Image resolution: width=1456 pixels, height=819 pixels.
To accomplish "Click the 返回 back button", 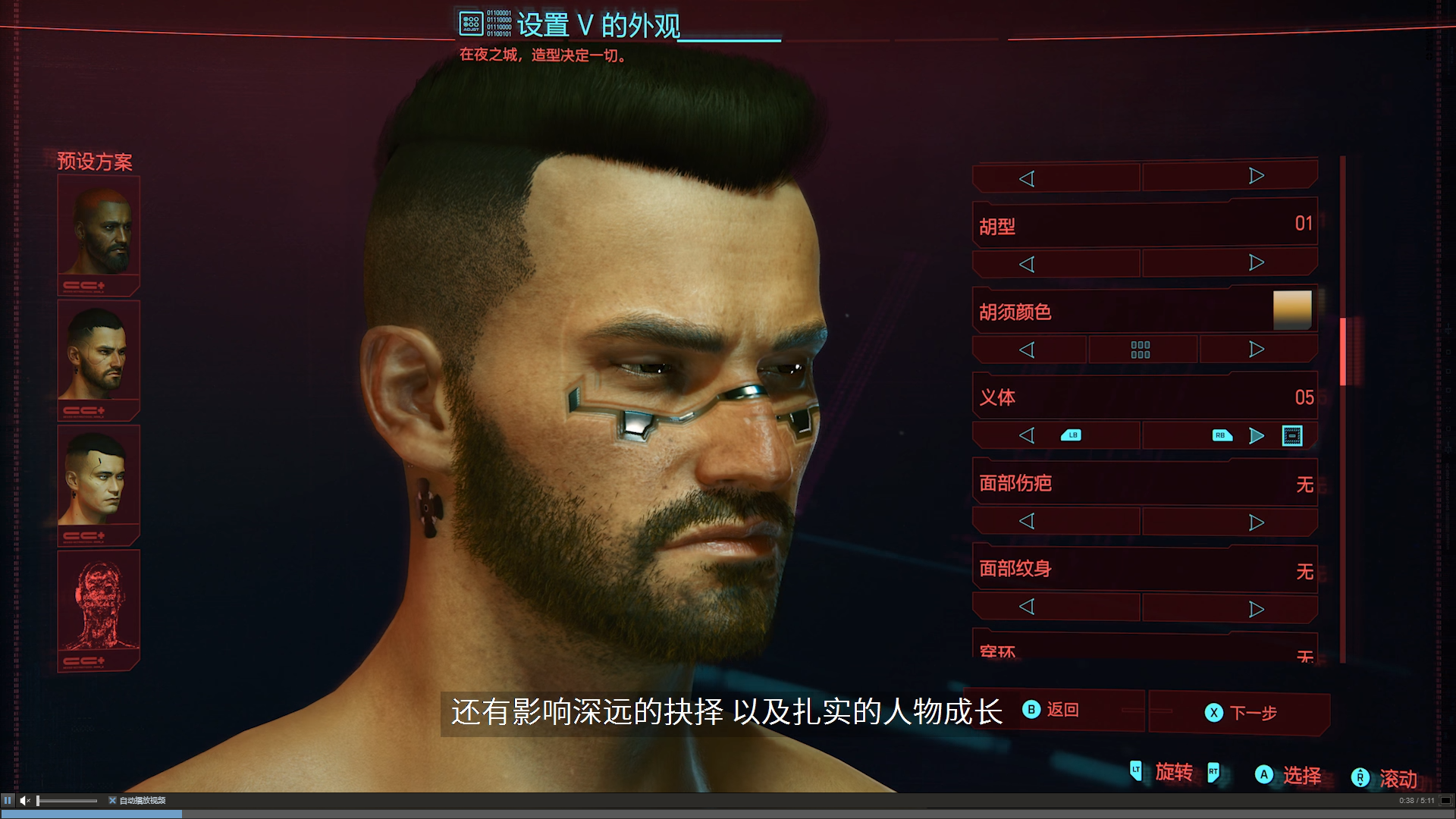I will pos(1051,710).
